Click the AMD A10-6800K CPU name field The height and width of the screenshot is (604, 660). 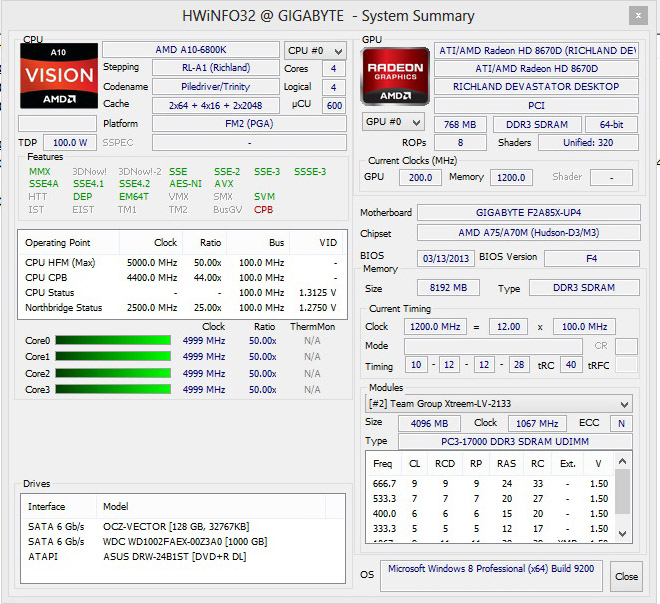tap(191, 50)
